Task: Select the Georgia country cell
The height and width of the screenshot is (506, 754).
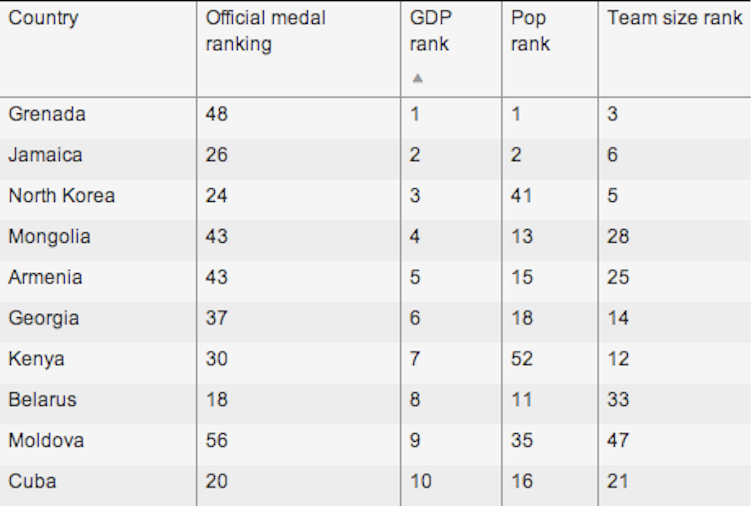Action: tap(43, 318)
